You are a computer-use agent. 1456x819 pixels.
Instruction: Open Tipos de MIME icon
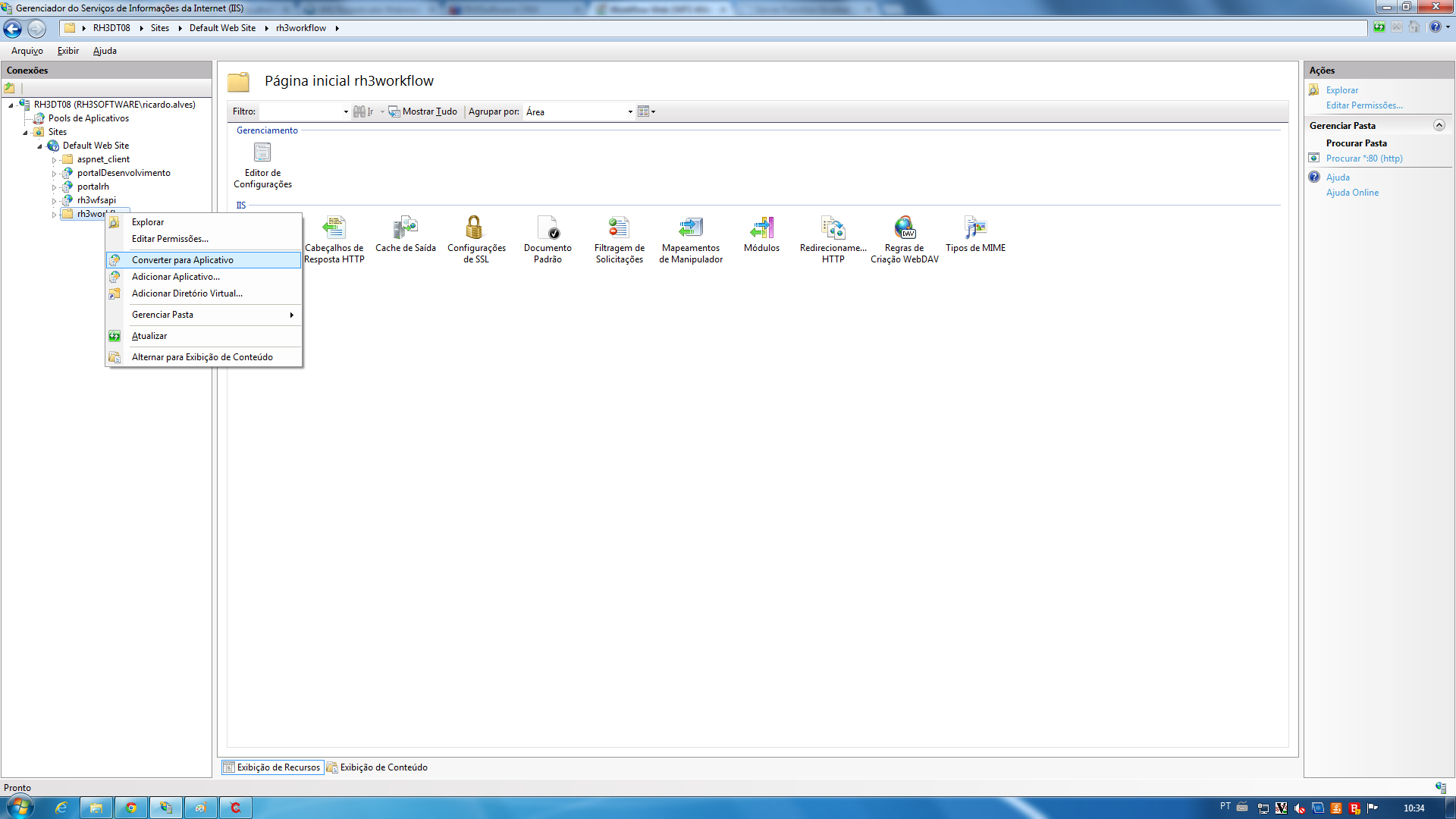tap(975, 228)
